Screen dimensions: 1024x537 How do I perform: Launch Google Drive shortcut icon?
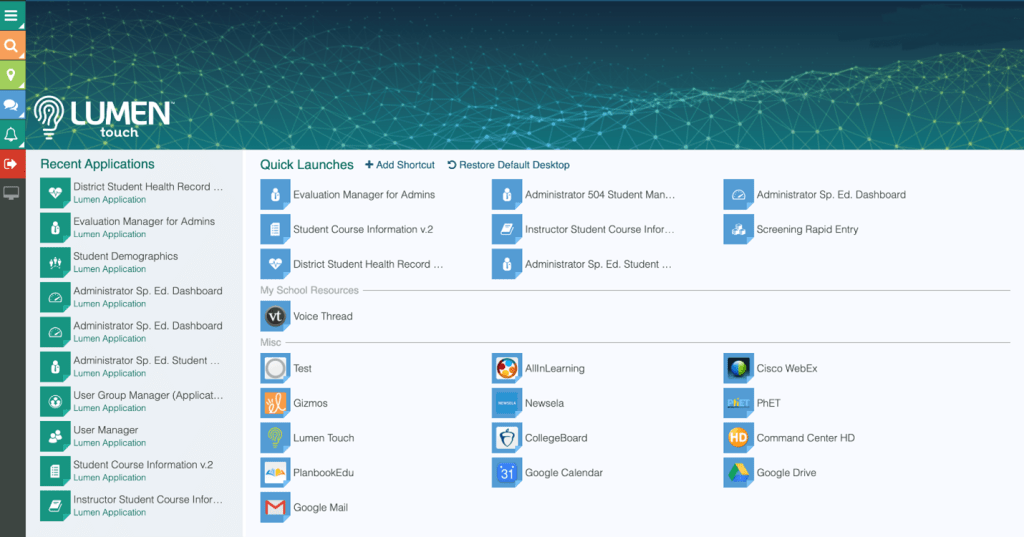(x=738, y=473)
